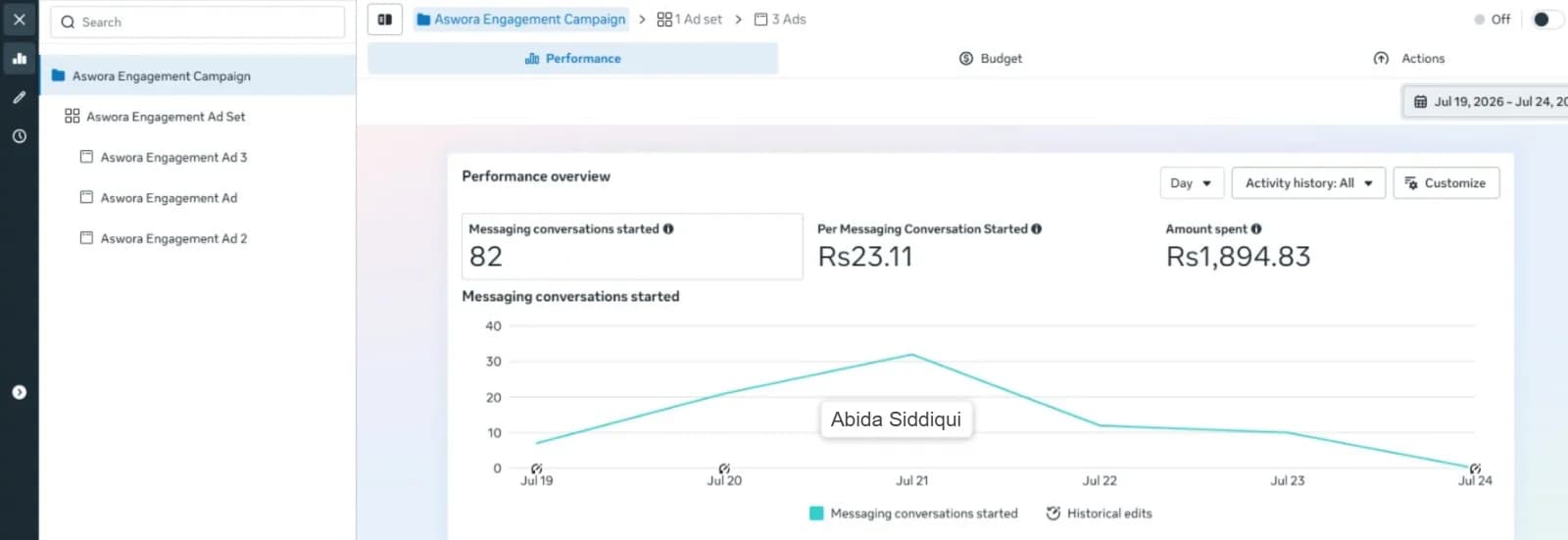Expand the sidebar with arrow circle icon
1568x540 pixels.
pyautogui.click(x=19, y=392)
